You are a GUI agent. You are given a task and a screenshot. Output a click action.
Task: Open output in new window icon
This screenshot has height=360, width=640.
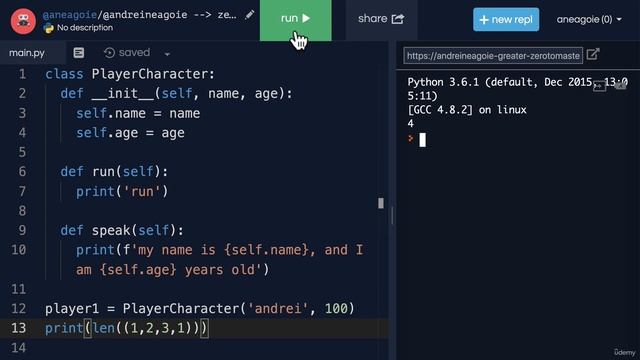(x=593, y=54)
